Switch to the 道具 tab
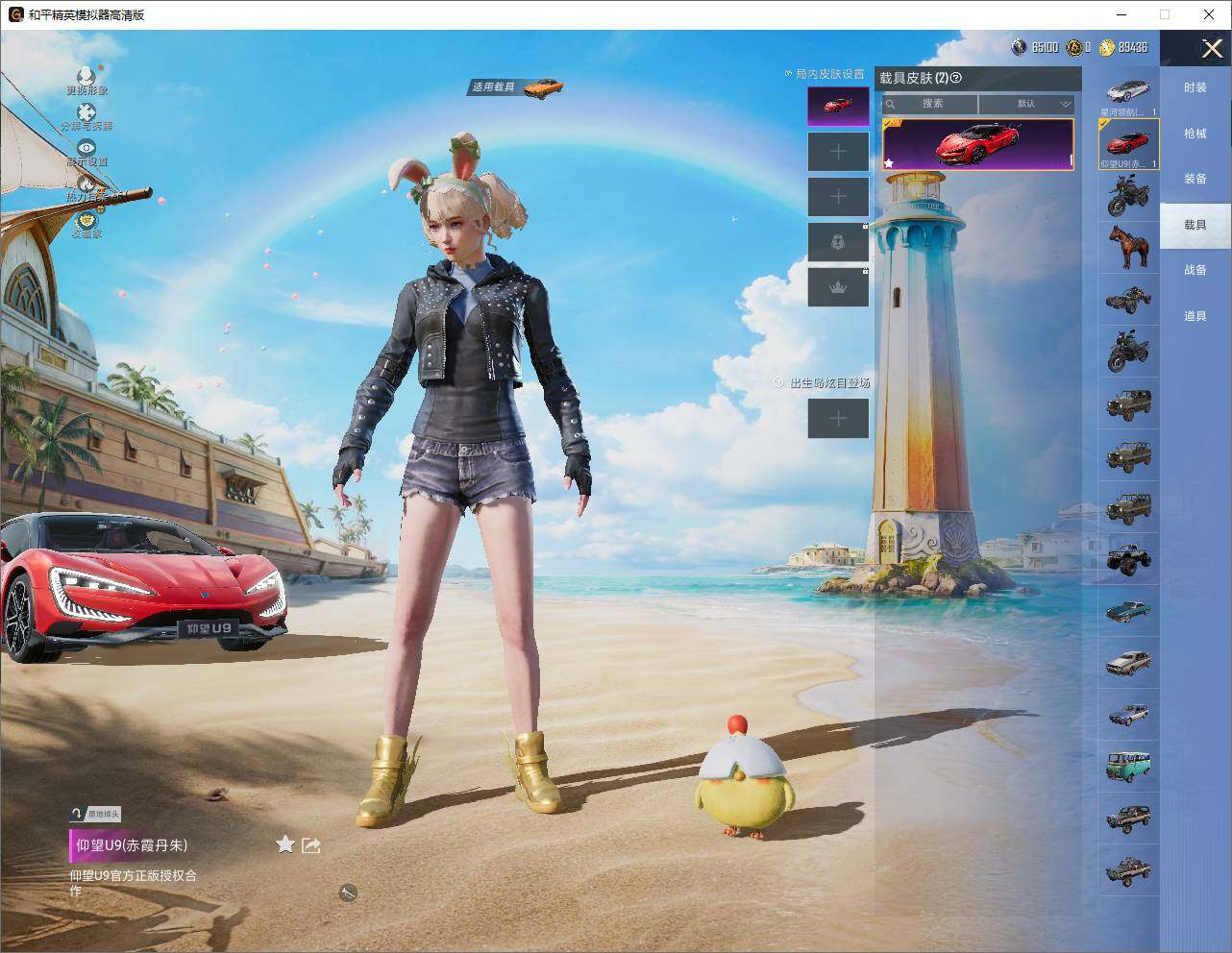 point(1195,316)
